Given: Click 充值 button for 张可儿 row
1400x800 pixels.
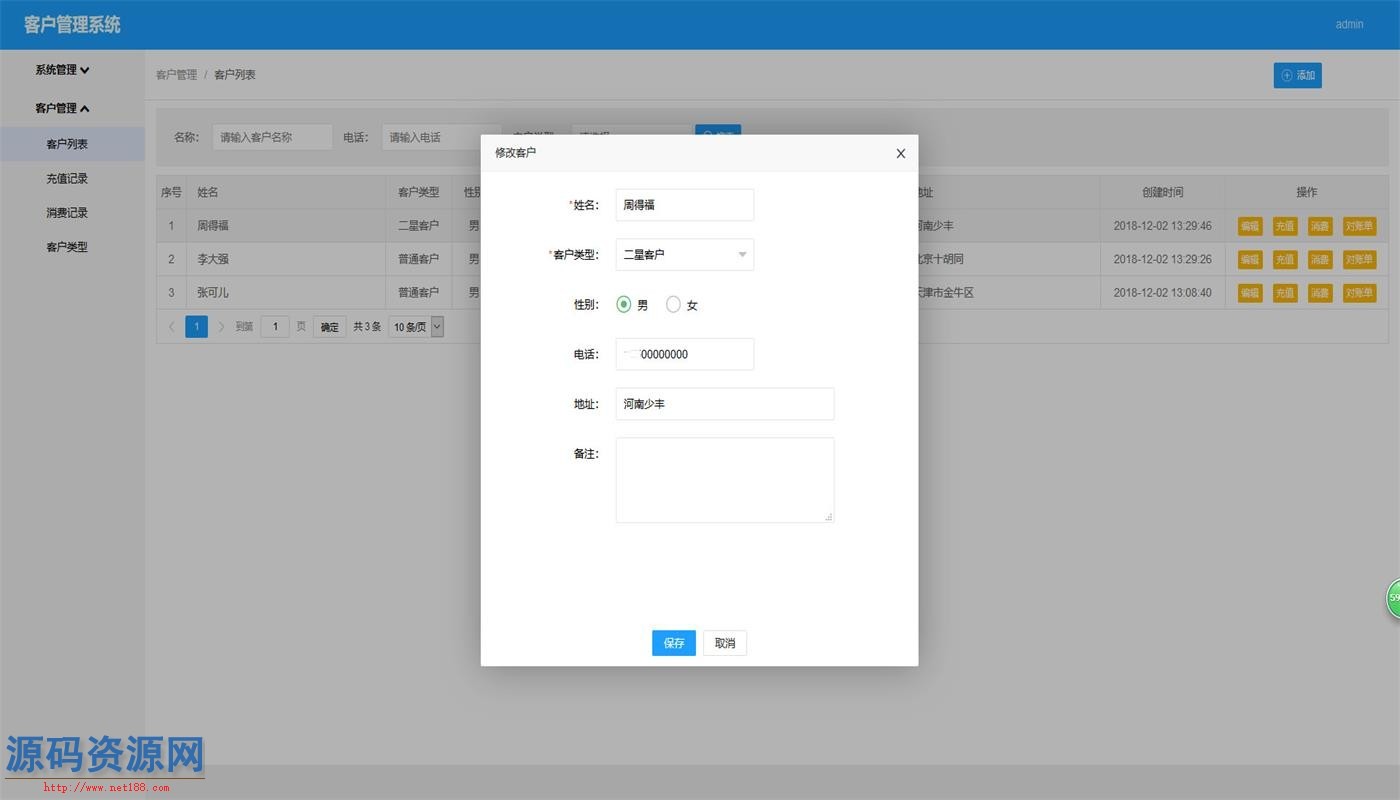Looking at the screenshot, I should pyautogui.click(x=1285, y=293).
